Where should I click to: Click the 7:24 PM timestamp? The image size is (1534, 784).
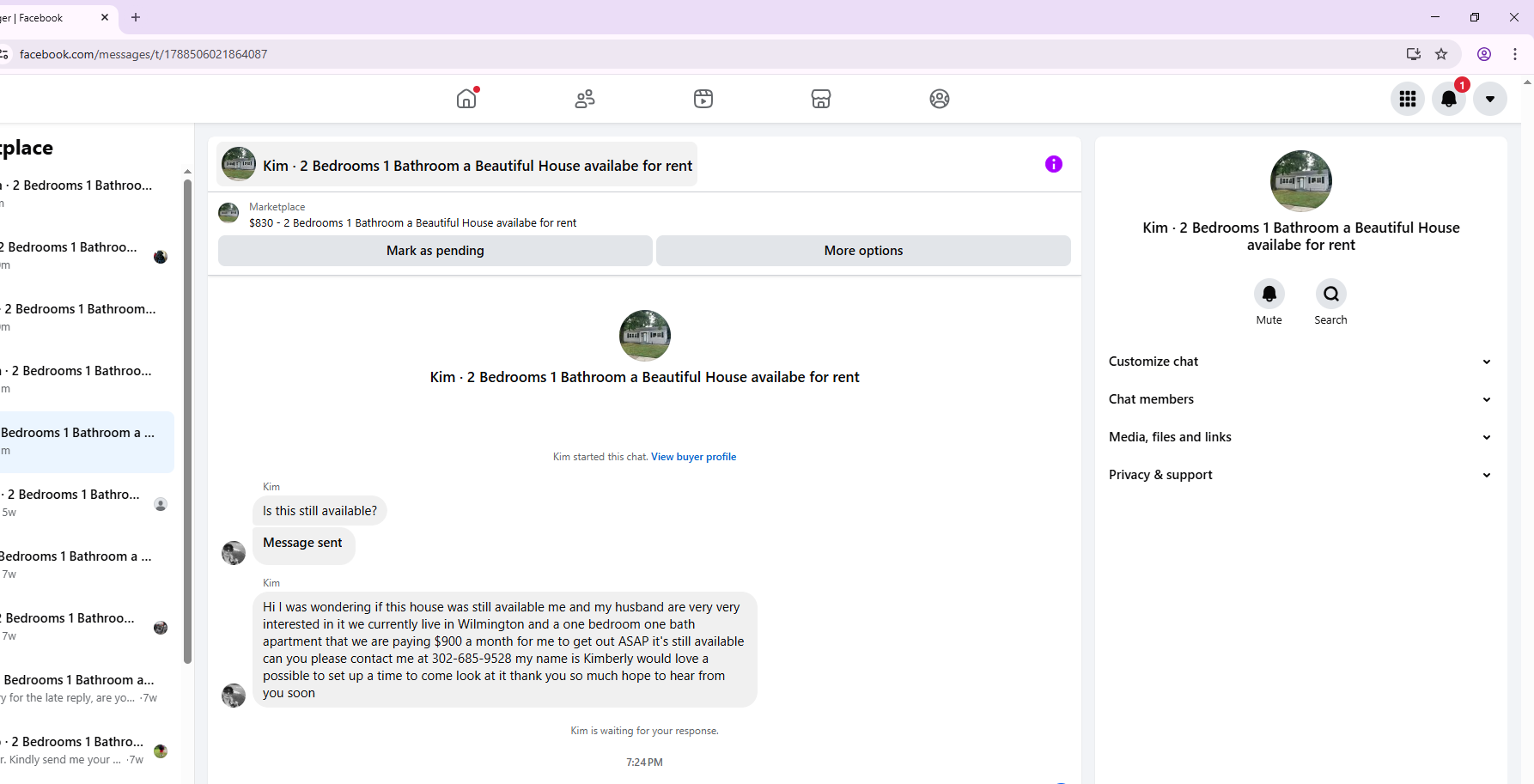click(644, 763)
